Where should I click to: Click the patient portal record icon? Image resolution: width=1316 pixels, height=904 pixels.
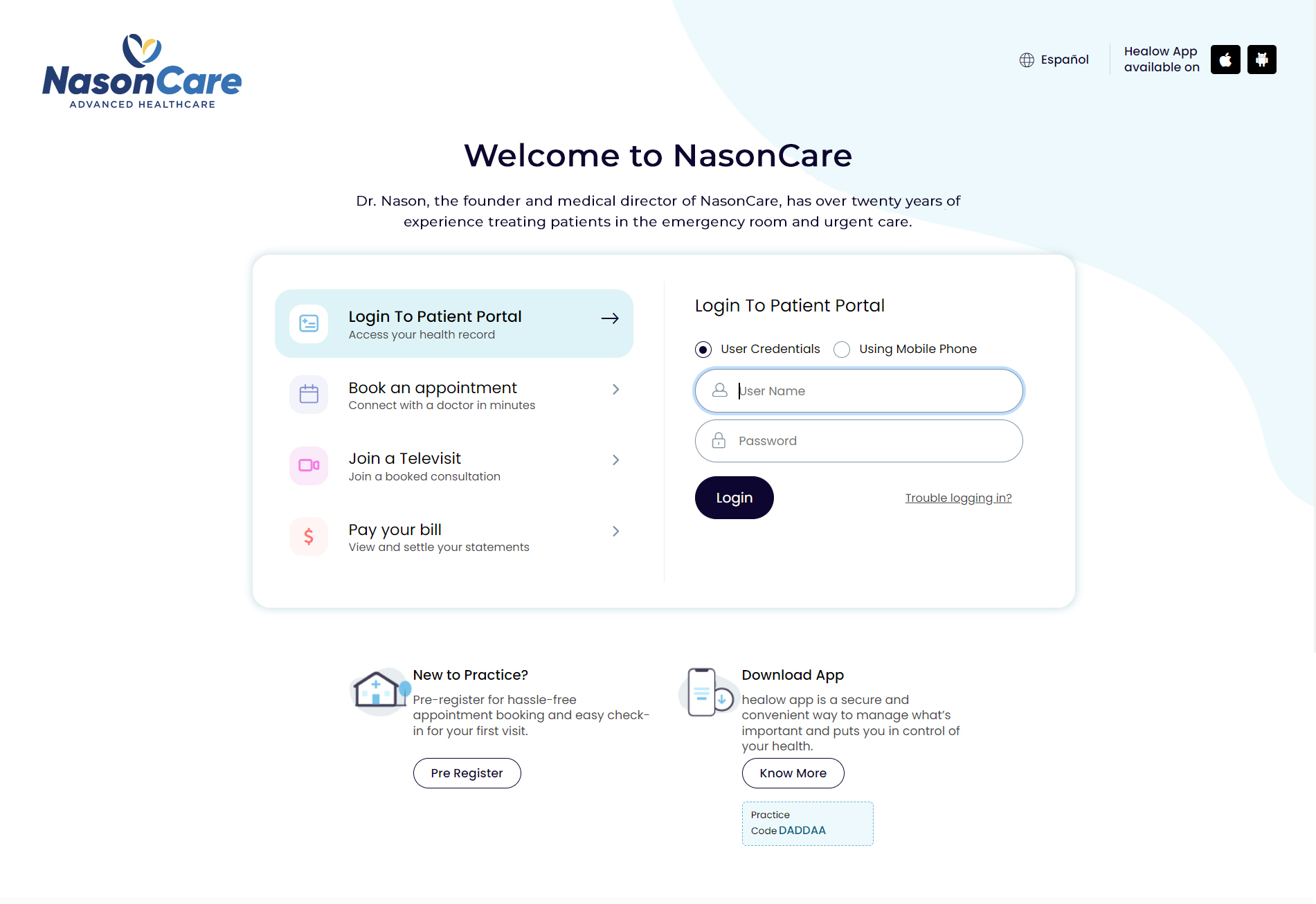click(309, 323)
